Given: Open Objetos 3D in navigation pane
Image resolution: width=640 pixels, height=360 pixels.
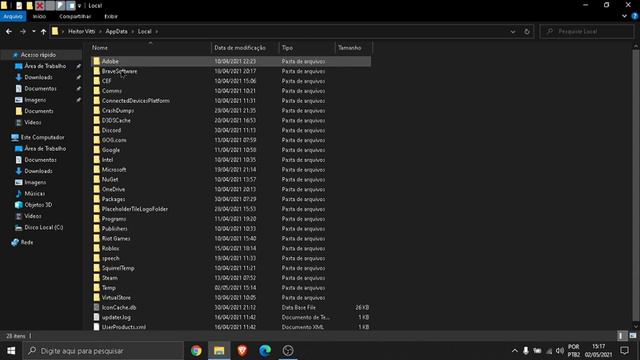Looking at the screenshot, I should 38,205.
